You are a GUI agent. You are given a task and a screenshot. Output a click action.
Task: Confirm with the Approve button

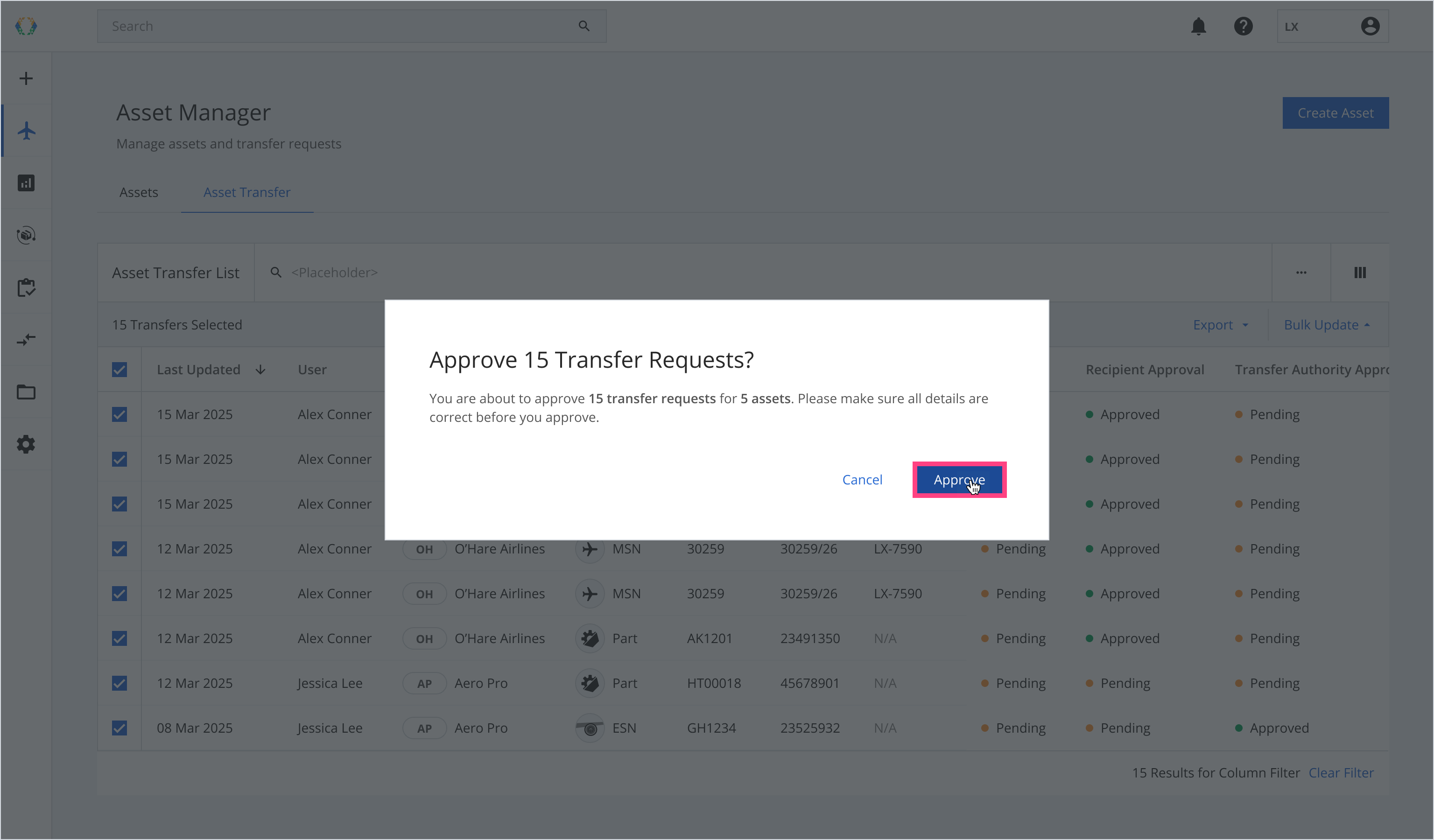(x=959, y=480)
